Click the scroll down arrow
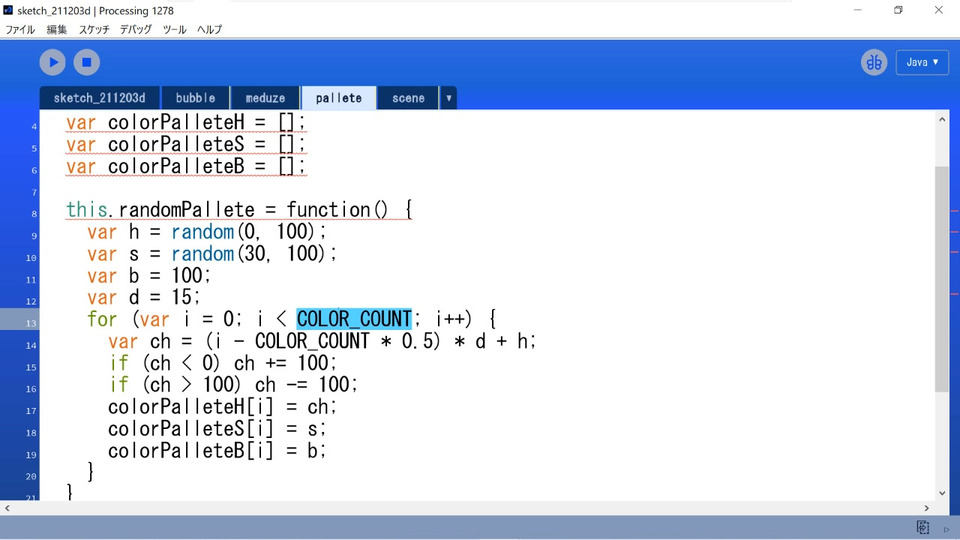 [x=942, y=493]
